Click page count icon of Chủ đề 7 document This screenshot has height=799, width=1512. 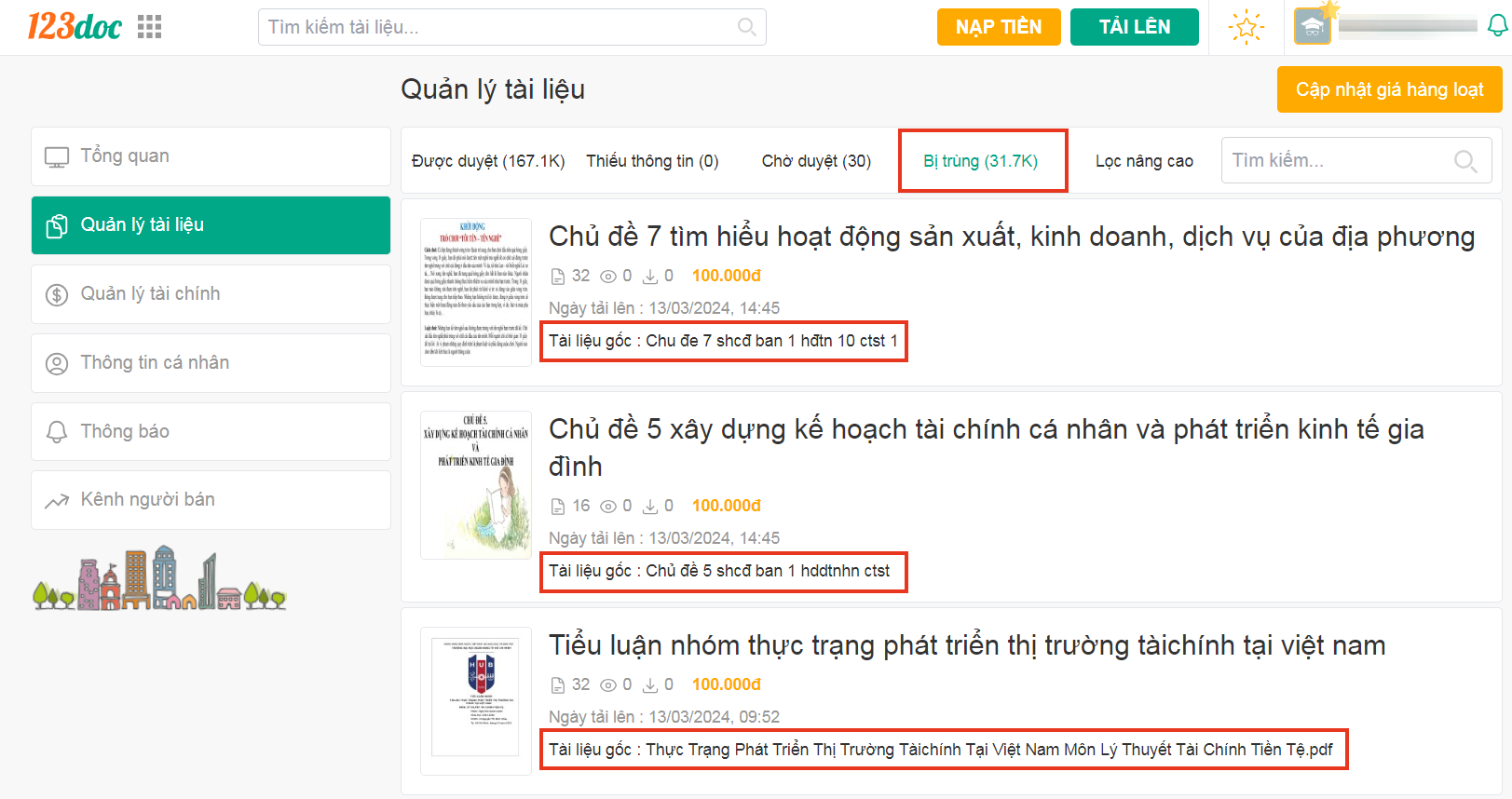558,277
